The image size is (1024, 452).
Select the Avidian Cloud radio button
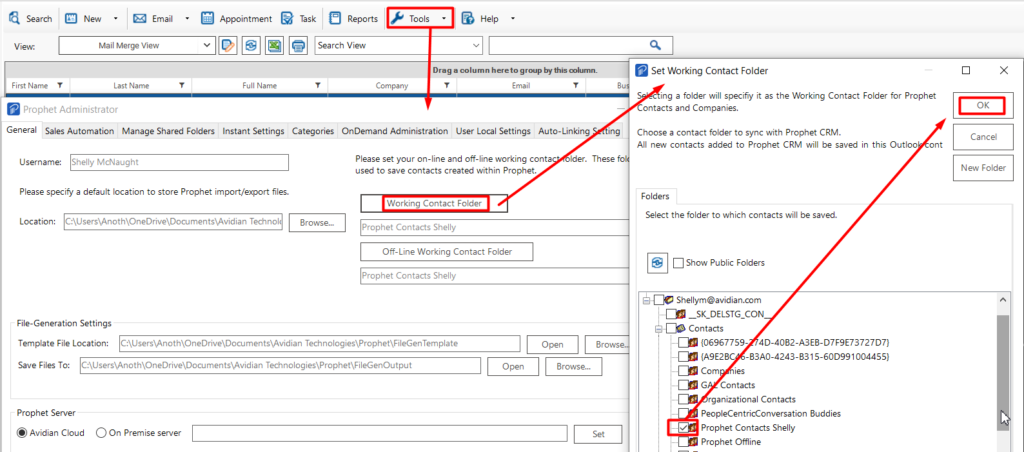coord(22,433)
